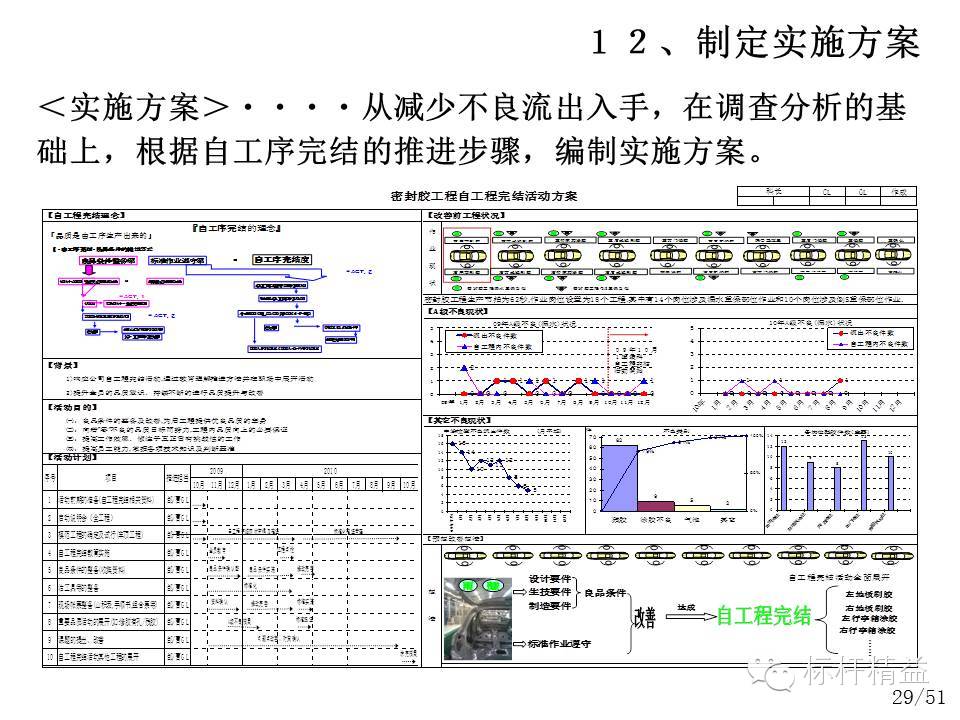Select the 【改善前工程状况】 section header
960x720 pixels.
465,216
